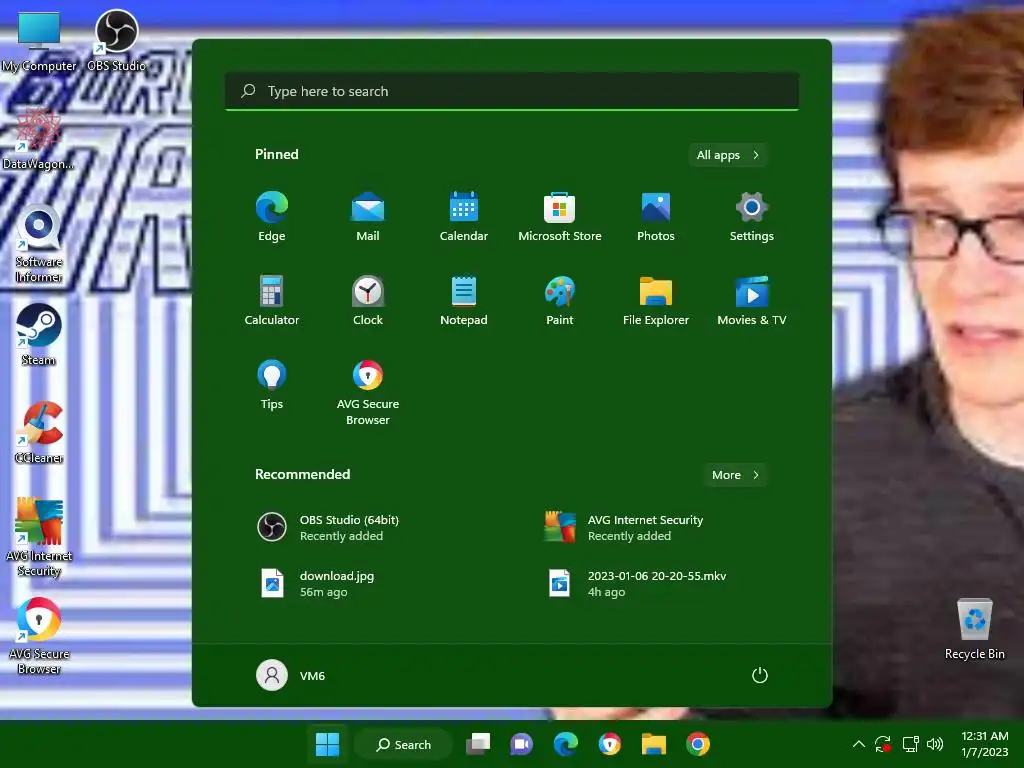This screenshot has height=768, width=1024.
Task: Open Settings from pinned apps
Action: (752, 217)
